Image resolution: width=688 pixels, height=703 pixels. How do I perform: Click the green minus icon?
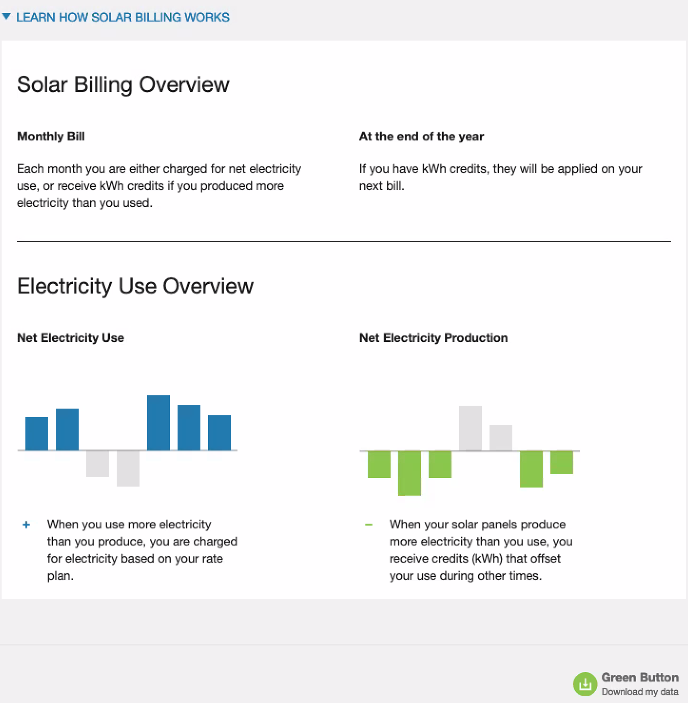(368, 524)
